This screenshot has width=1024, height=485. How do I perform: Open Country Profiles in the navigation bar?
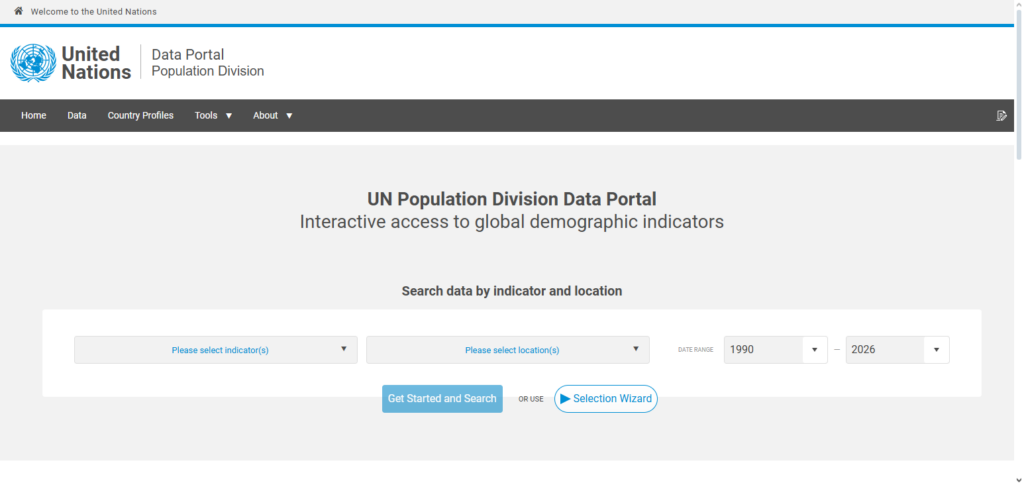(x=140, y=116)
